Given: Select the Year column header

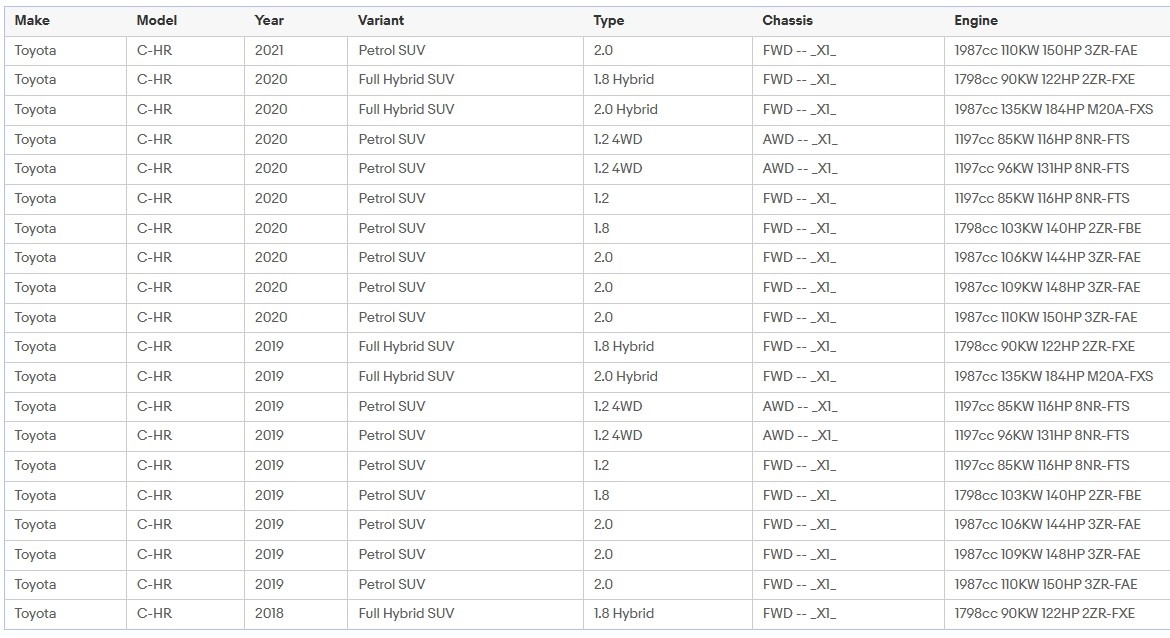Looking at the screenshot, I should click(x=269, y=21).
